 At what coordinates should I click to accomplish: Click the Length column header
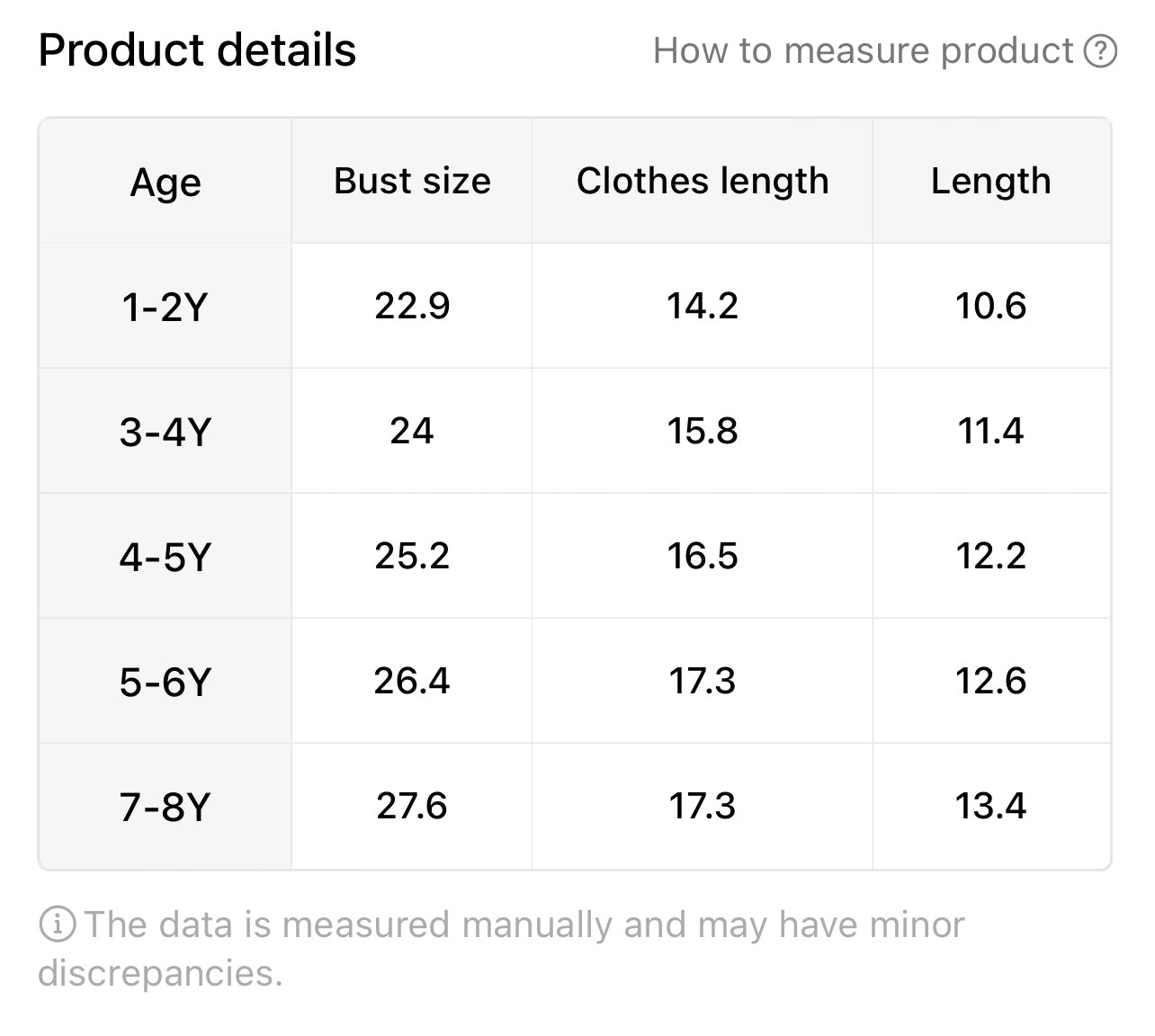991,181
